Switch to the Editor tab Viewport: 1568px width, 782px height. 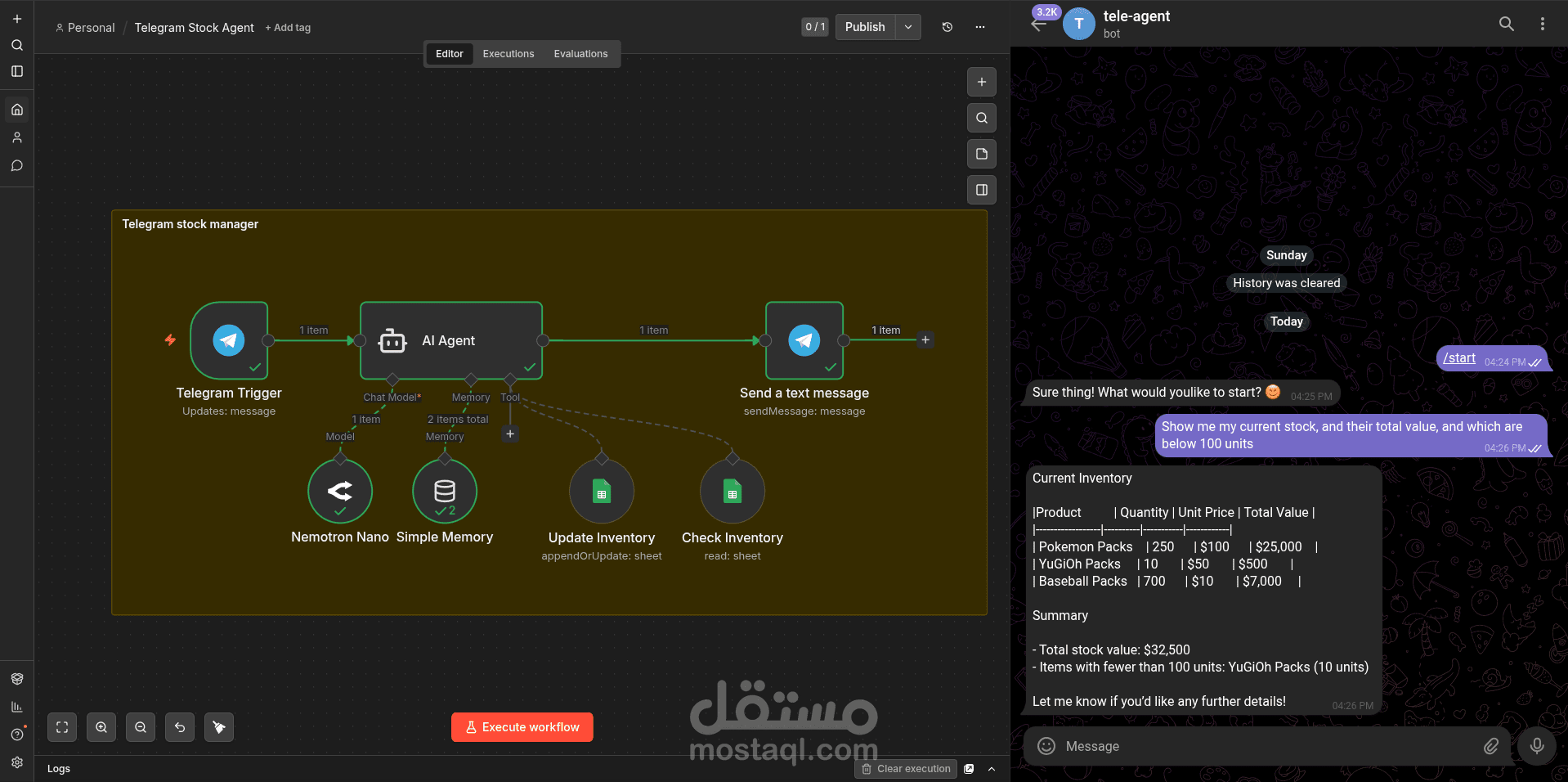[450, 54]
